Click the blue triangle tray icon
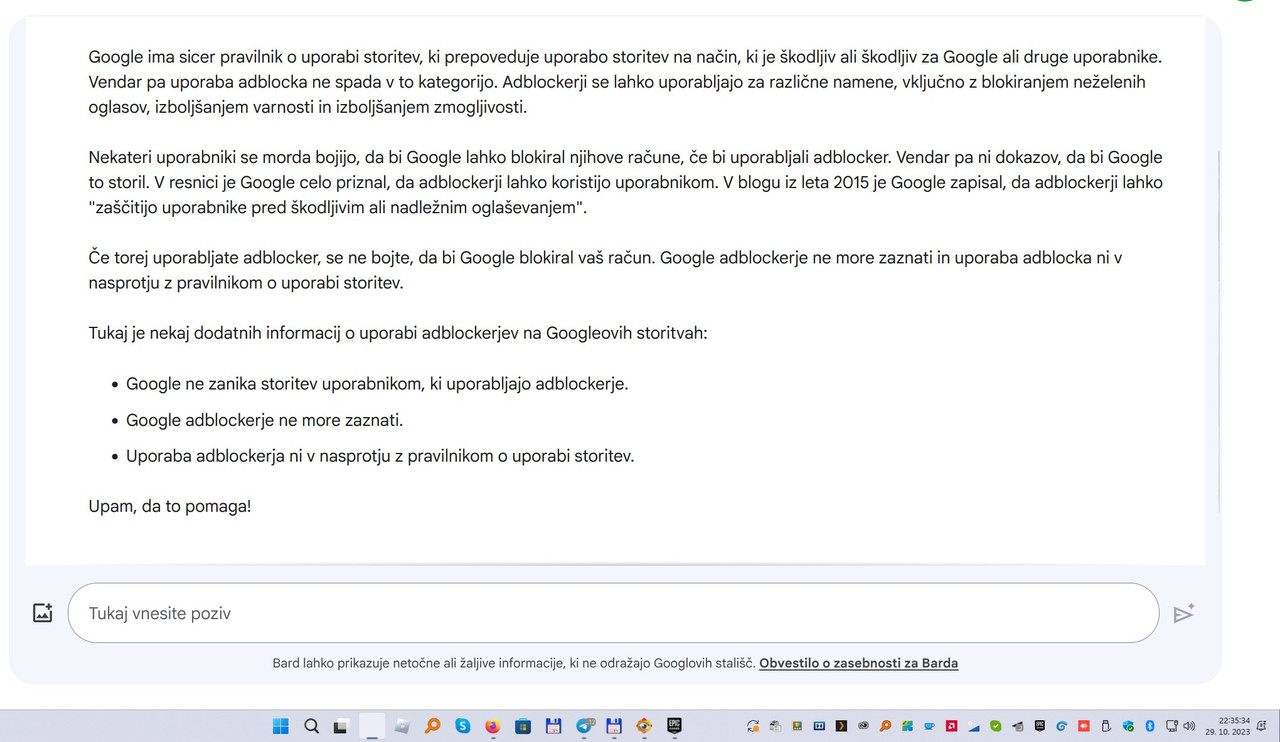 click(x=973, y=726)
